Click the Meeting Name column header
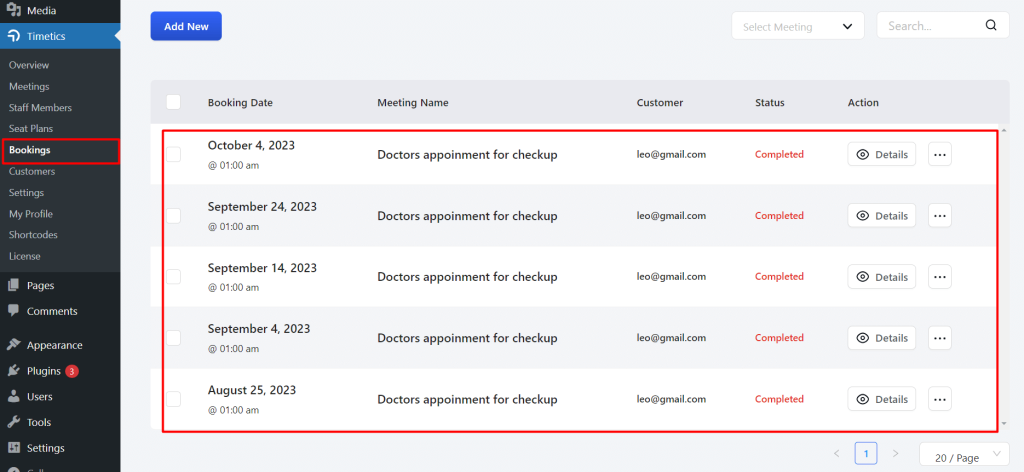The height and width of the screenshot is (472, 1024). pyautogui.click(x=413, y=102)
